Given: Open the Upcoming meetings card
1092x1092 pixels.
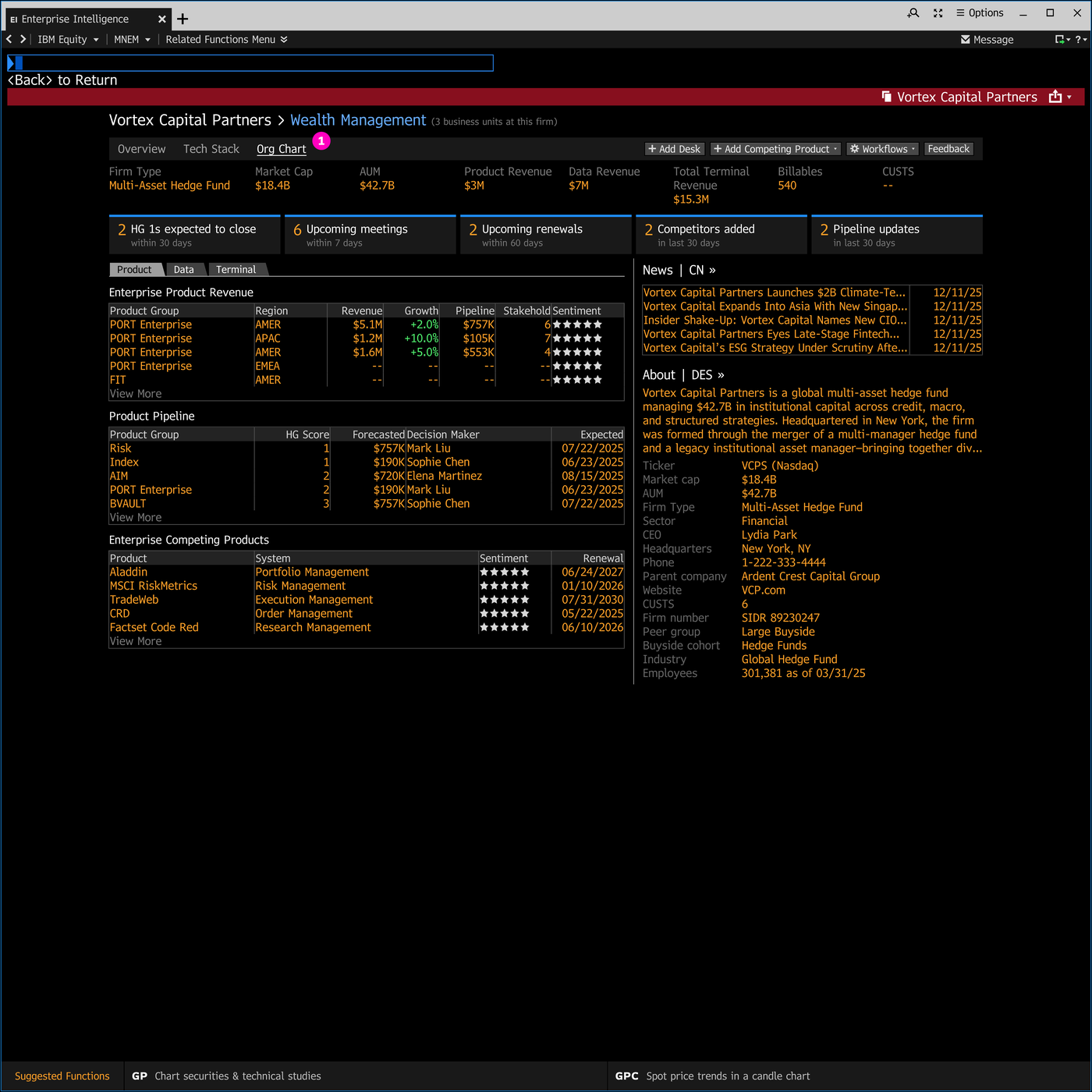Looking at the screenshot, I should pyautogui.click(x=370, y=235).
